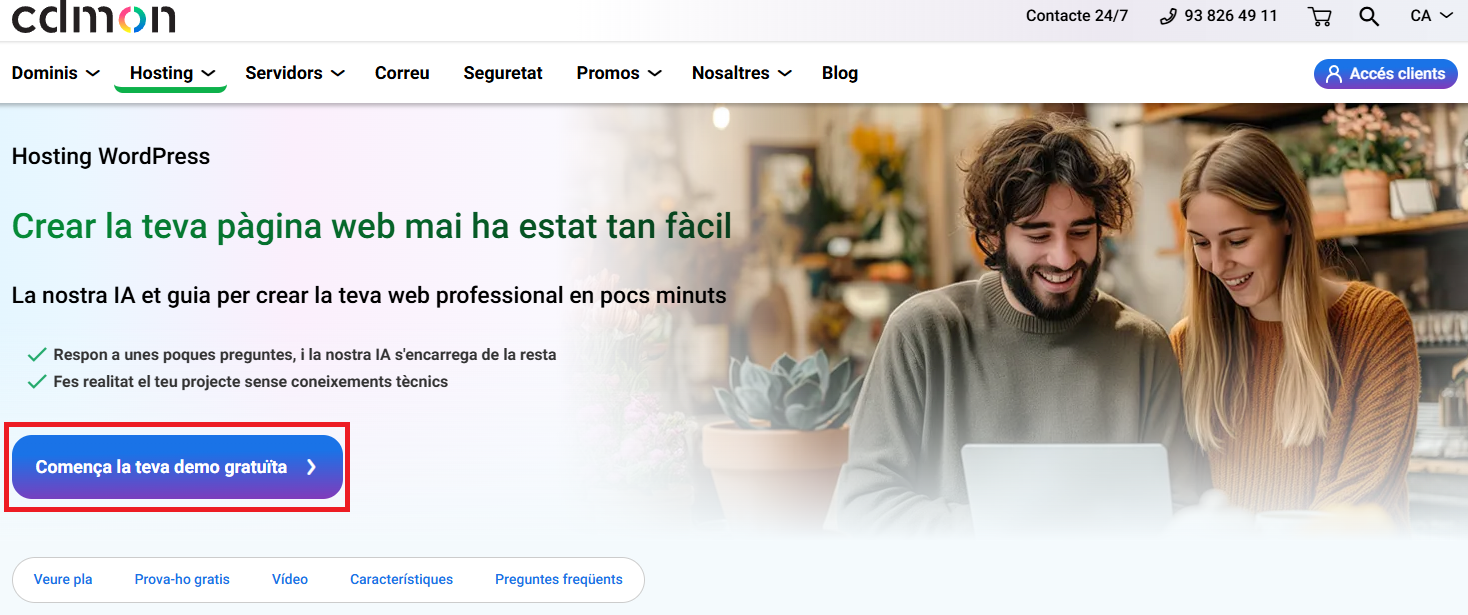Click the Hosting WordPress heading
The width and height of the screenshot is (1468, 615).
[x=111, y=157]
